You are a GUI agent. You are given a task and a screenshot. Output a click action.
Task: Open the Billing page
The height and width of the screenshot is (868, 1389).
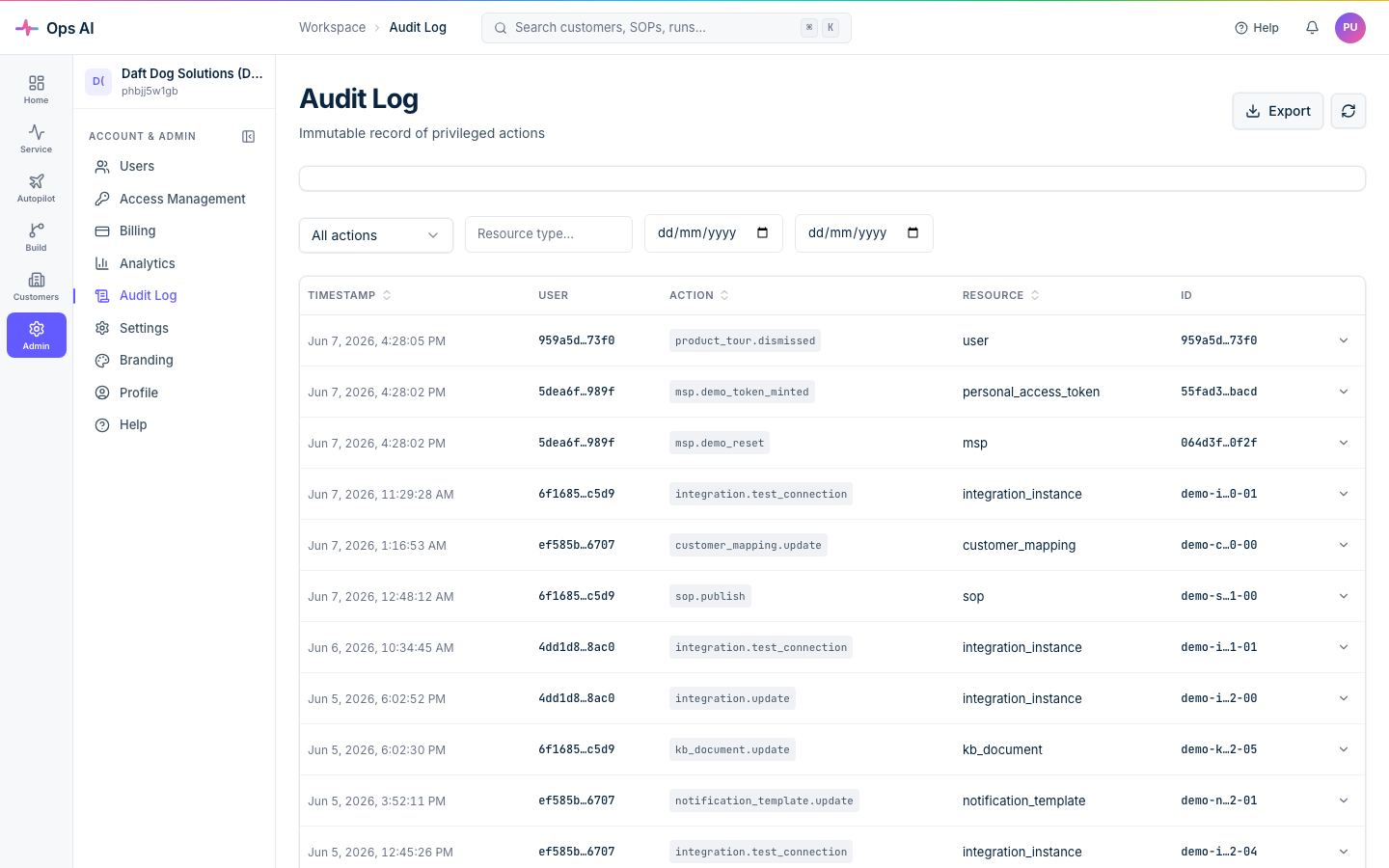coord(174,231)
